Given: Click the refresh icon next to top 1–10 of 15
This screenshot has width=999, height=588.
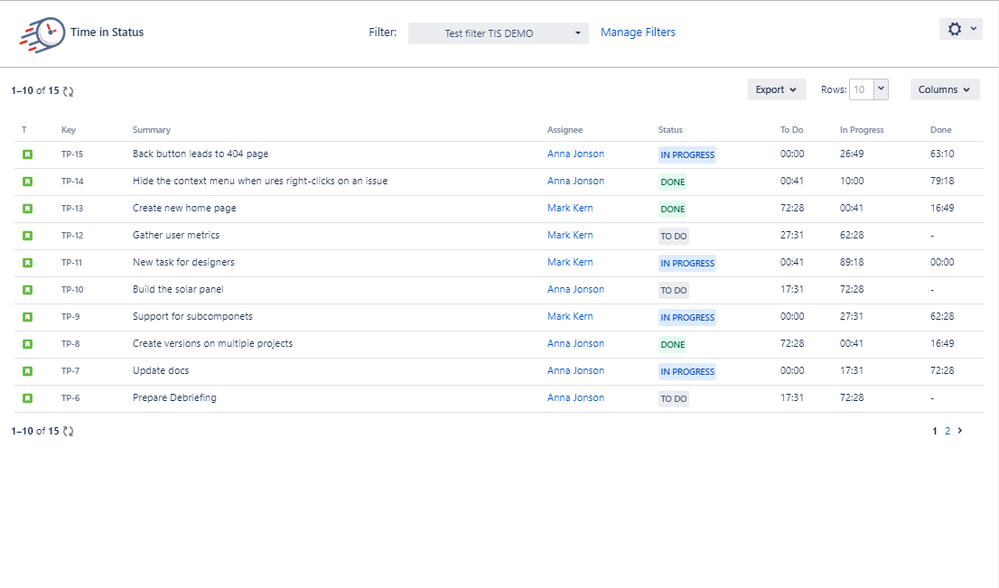Looking at the screenshot, I should coord(68,91).
